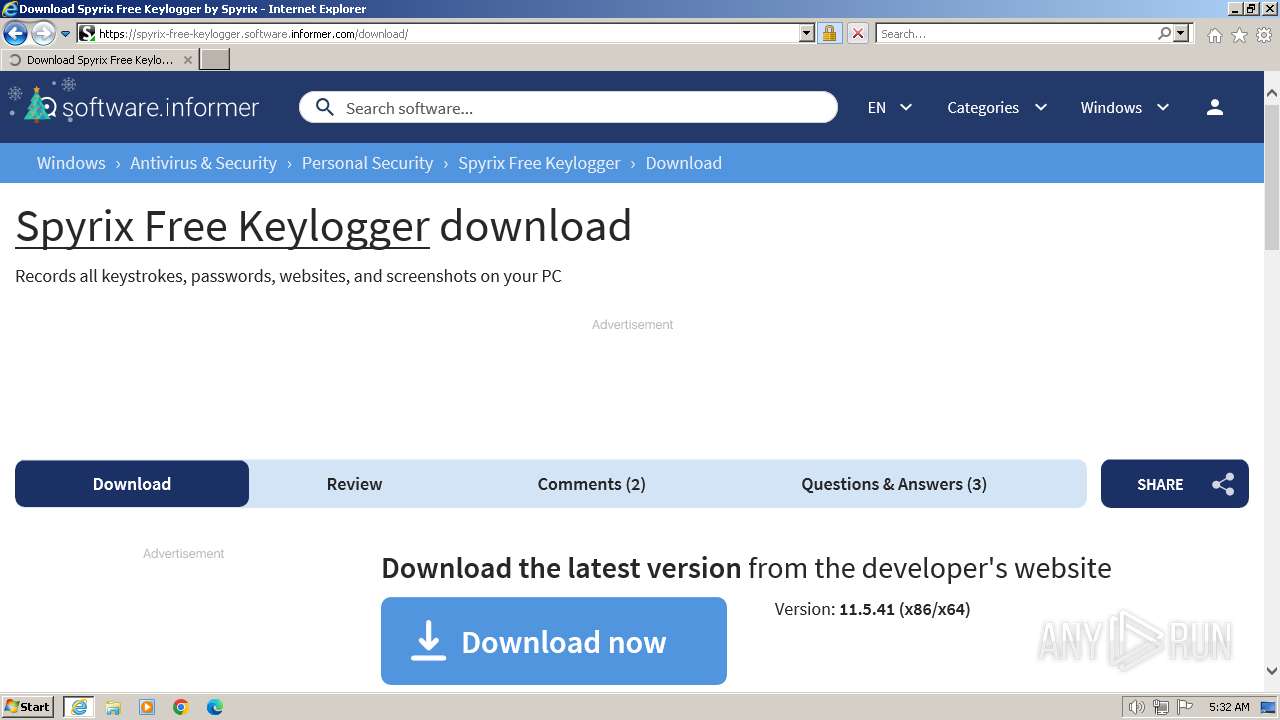Click the Download now button
The width and height of the screenshot is (1280, 720).
click(x=554, y=641)
